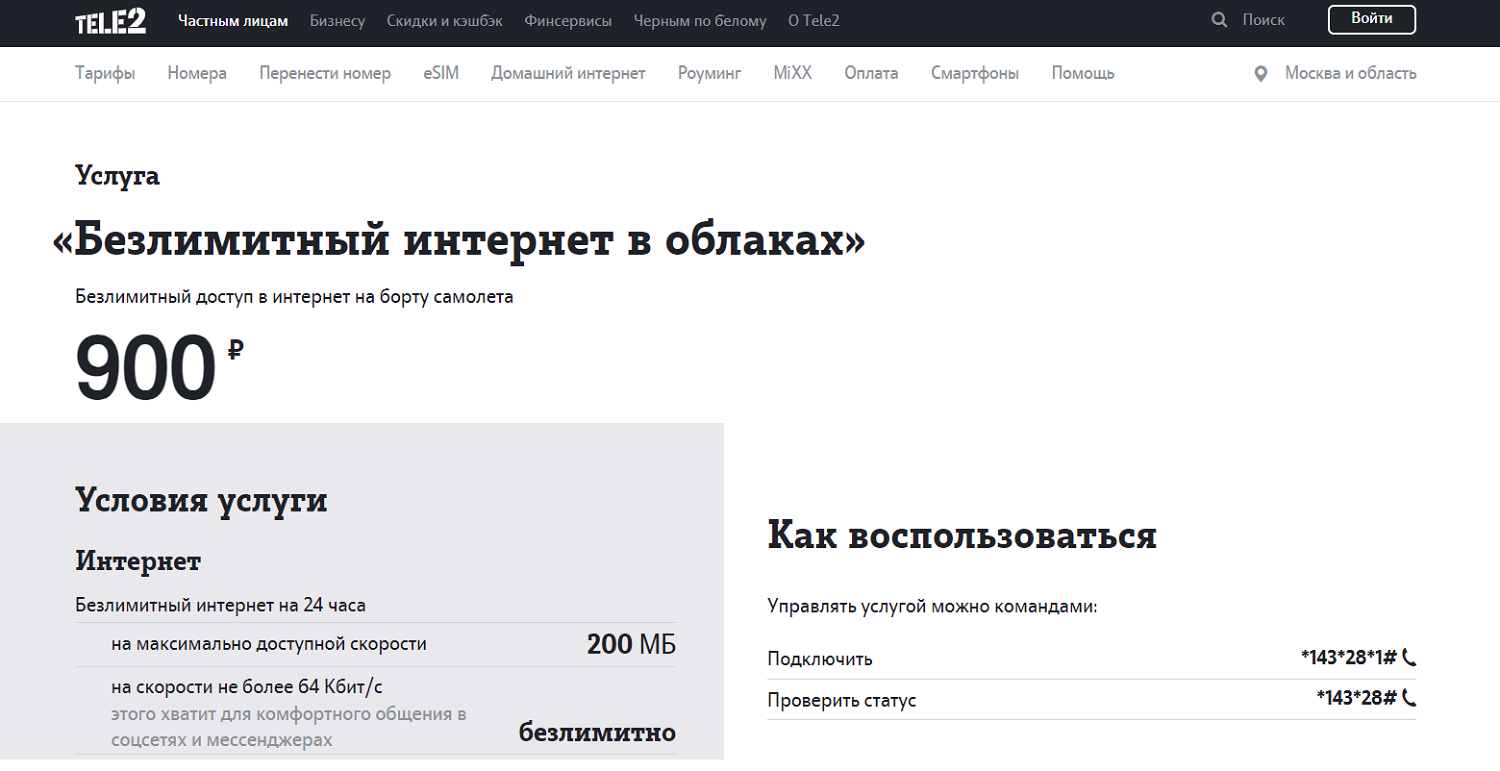Image resolution: width=1500 pixels, height=771 pixels.
Task: Go to the Оплата page
Action: 871,73
